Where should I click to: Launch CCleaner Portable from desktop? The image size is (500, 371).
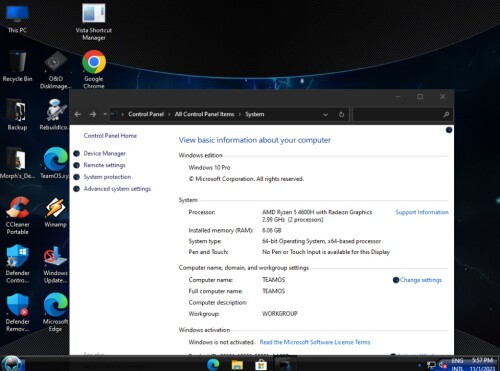point(17,216)
